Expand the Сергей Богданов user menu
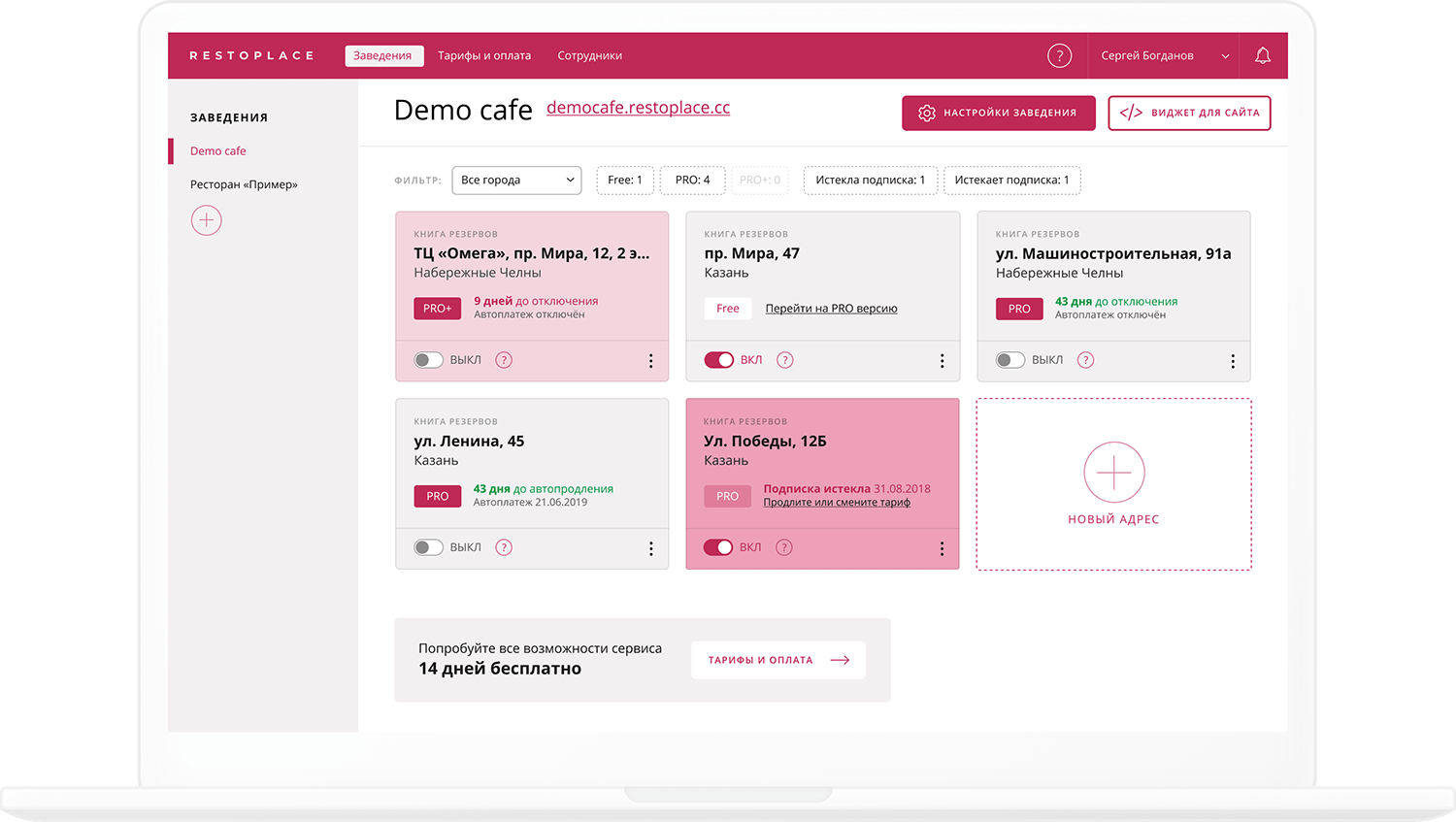Viewport: 1456px width, 822px height. pyautogui.click(x=1165, y=55)
